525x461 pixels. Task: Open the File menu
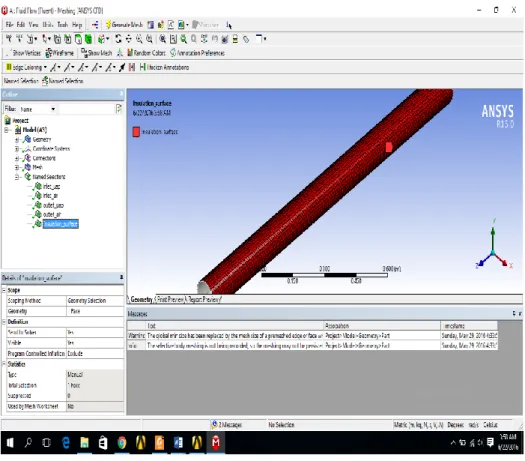click(9, 25)
